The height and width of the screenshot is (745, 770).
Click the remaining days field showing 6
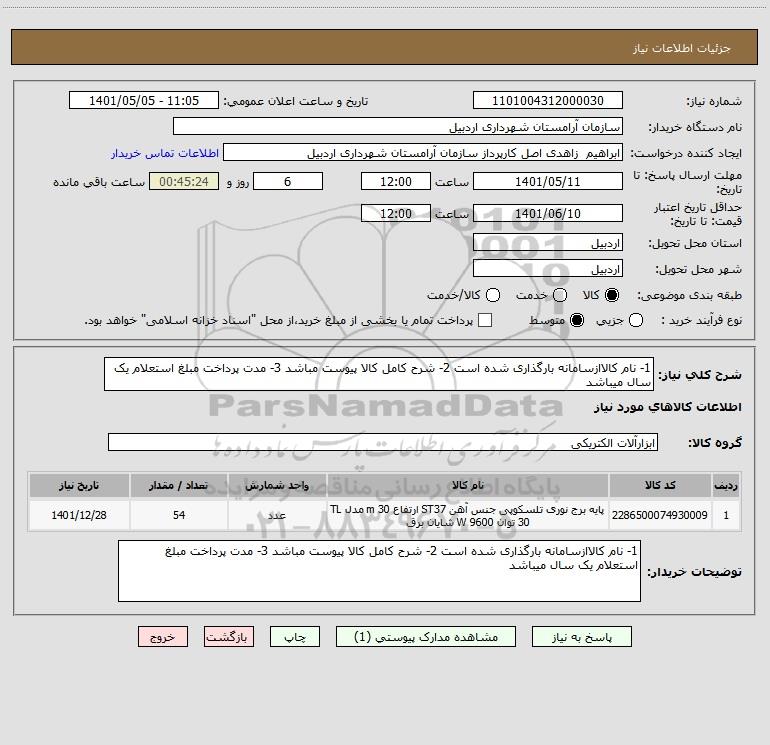tap(288, 182)
